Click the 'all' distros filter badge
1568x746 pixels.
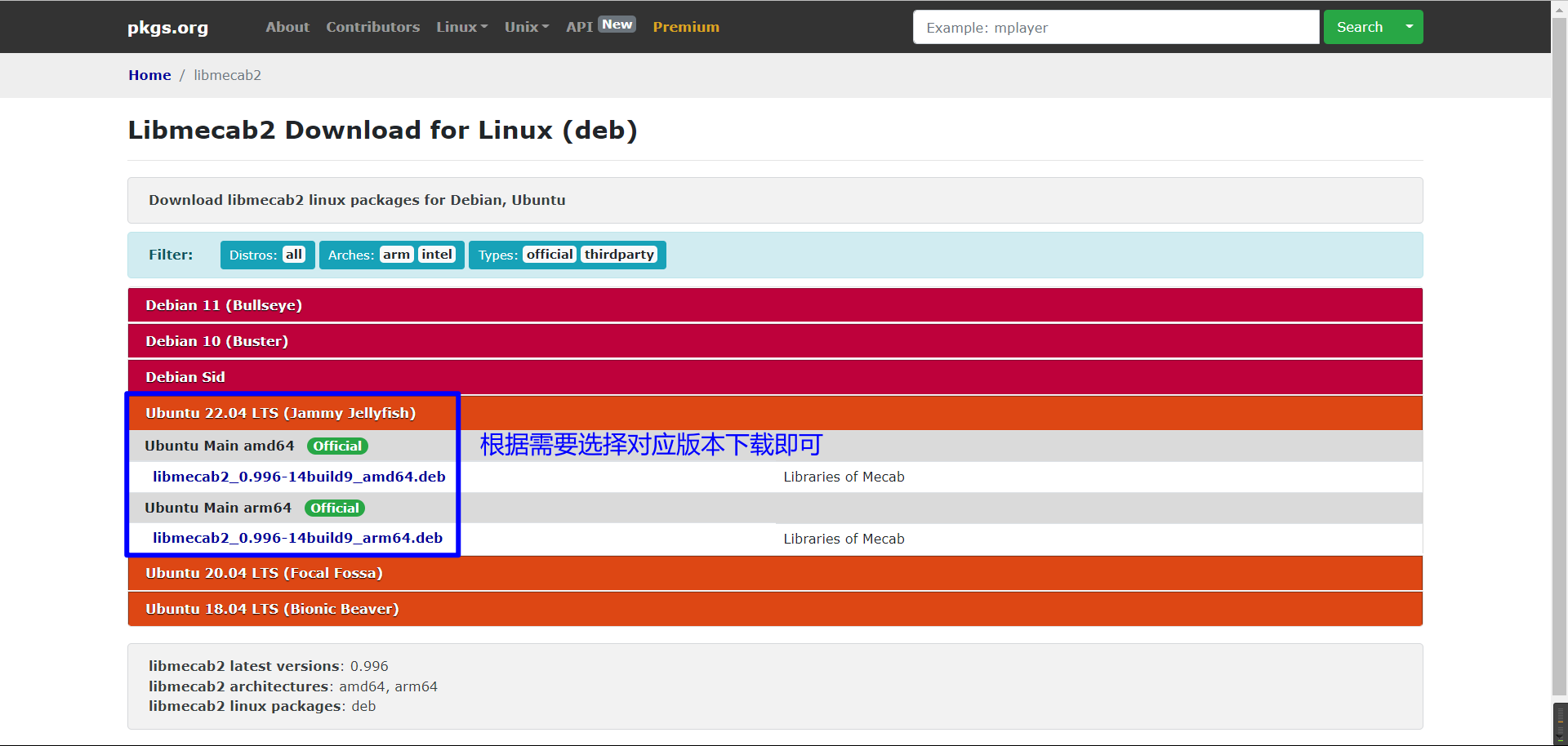tap(293, 254)
